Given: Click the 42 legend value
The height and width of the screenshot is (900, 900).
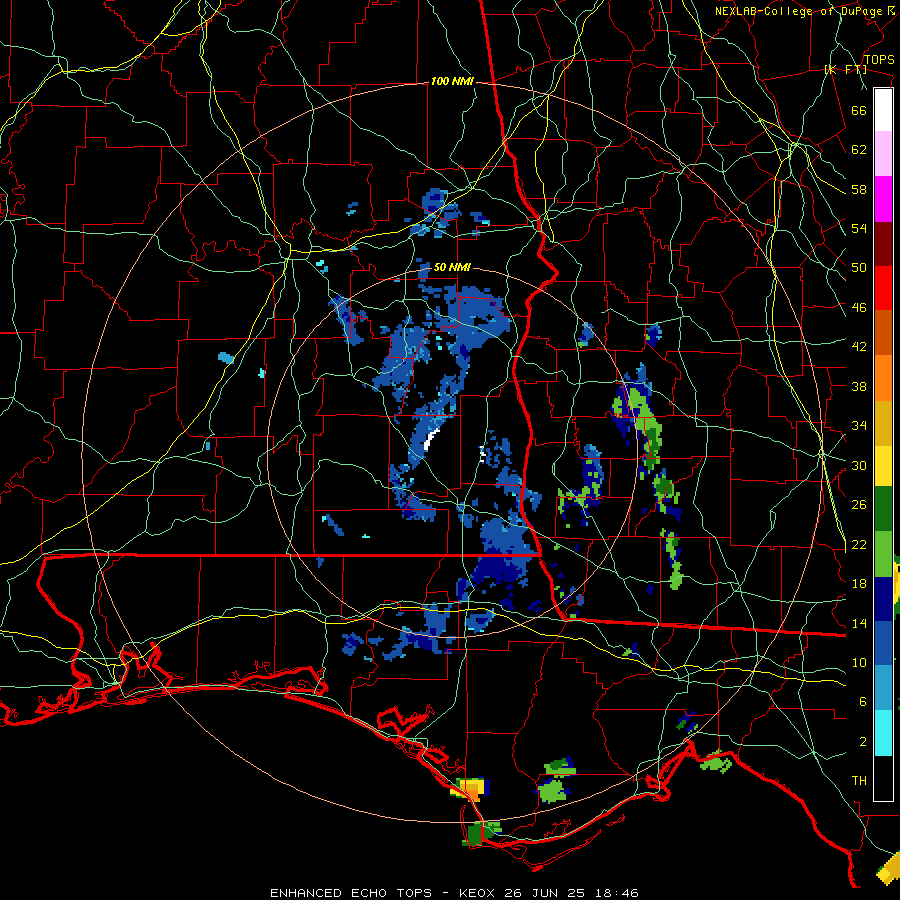Looking at the screenshot, I should click(x=859, y=347).
